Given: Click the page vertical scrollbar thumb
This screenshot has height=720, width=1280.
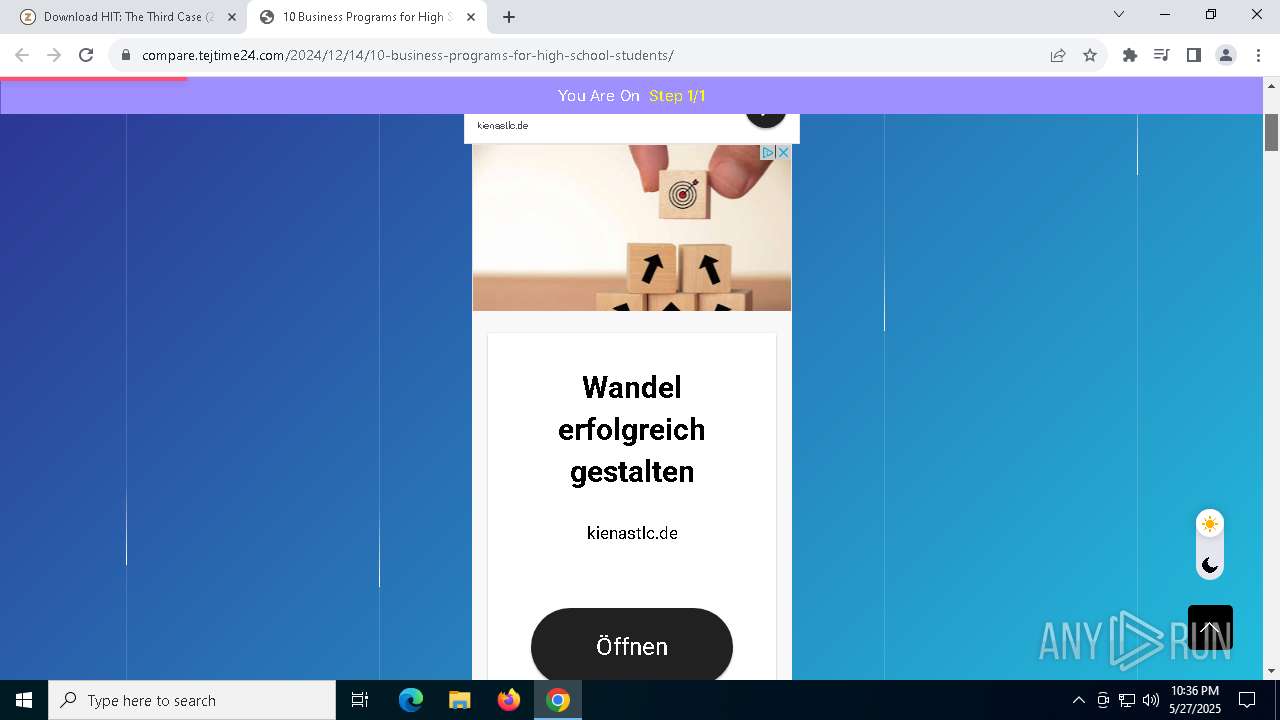Looking at the screenshot, I should point(1271,133).
